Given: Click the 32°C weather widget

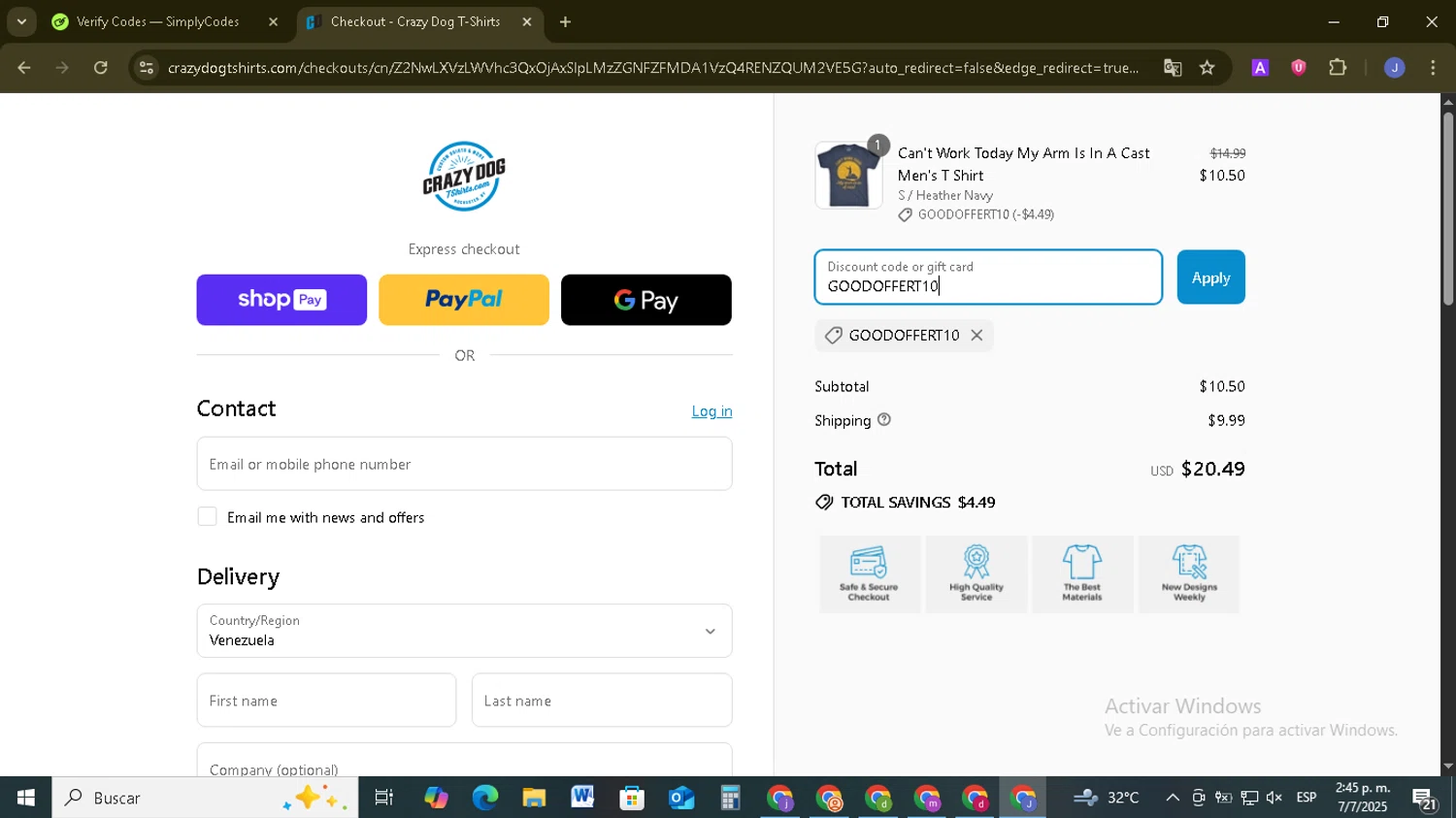Looking at the screenshot, I should pos(1107,798).
